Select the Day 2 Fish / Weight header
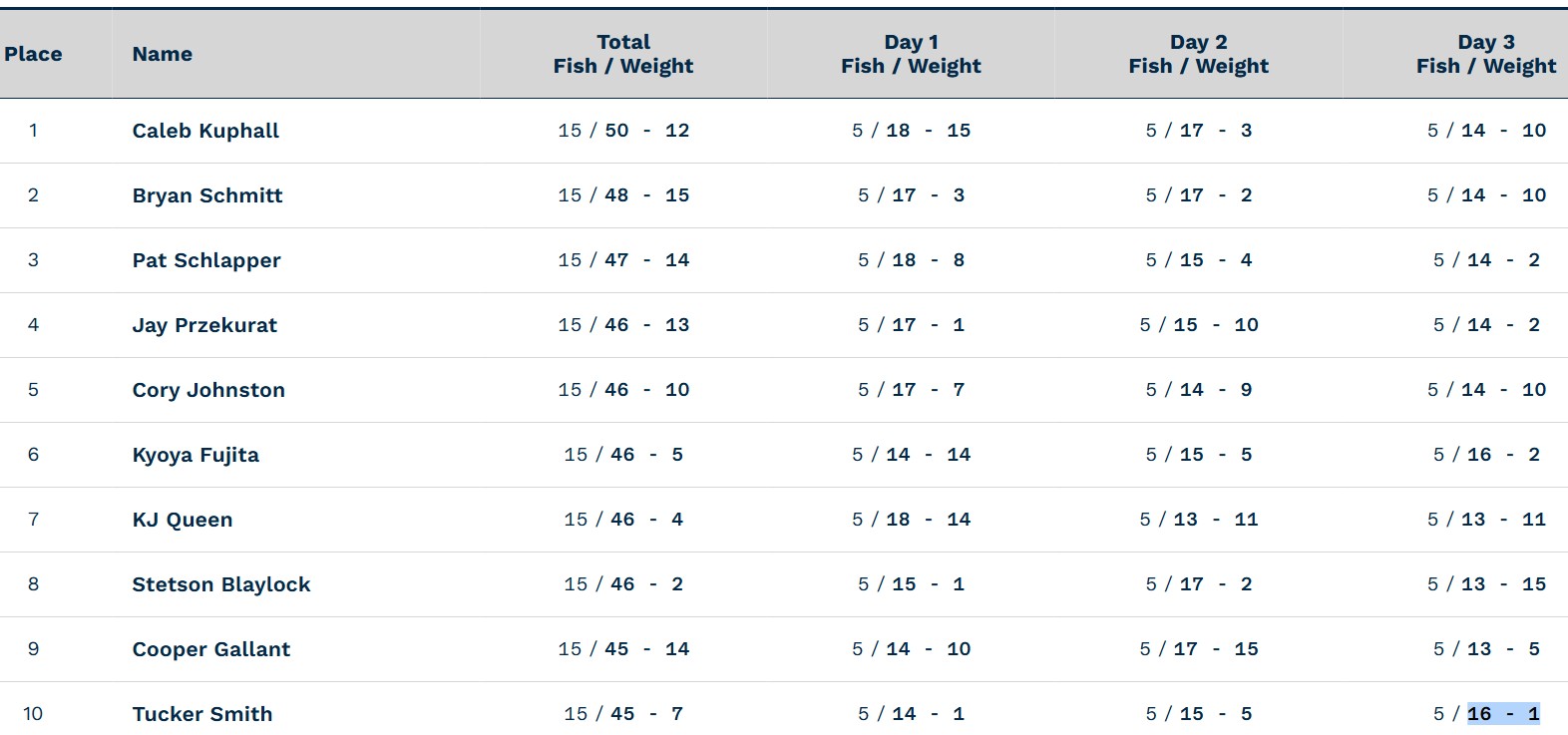 (1199, 54)
